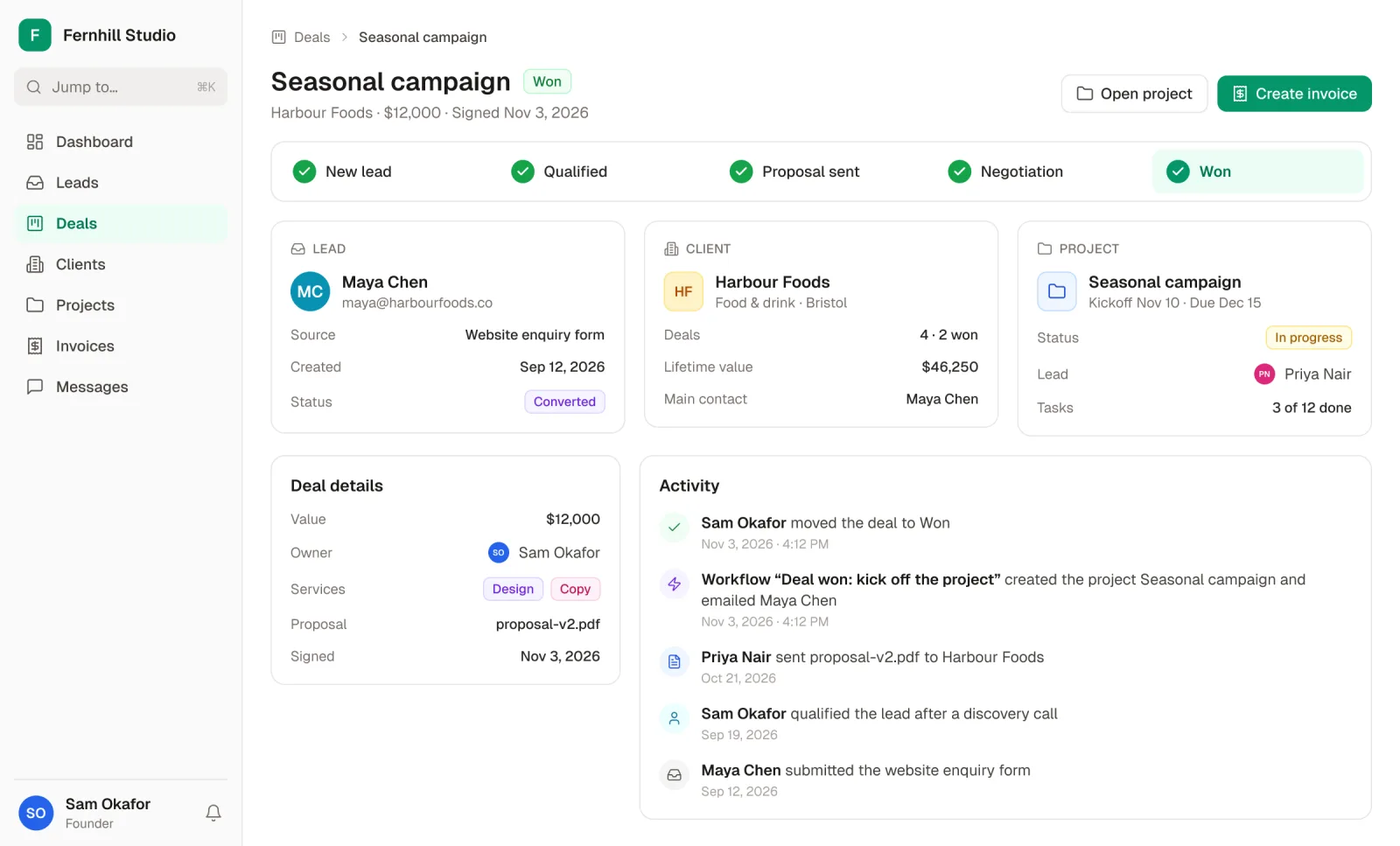Click the Copy service tag
1400x846 pixels.
pyautogui.click(x=575, y=589)
